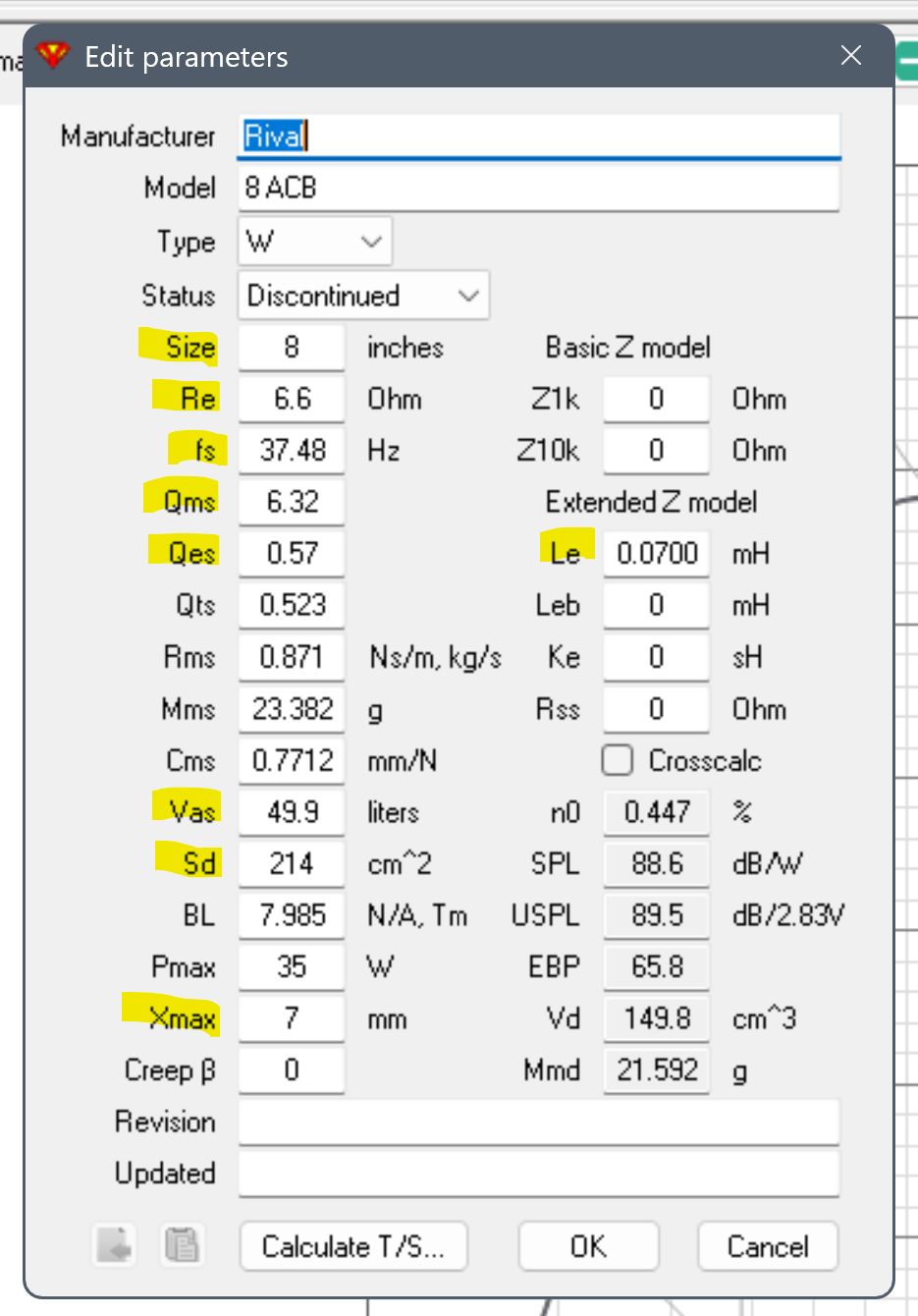918x1316 pixels.
Task: Open the Type dropdown
Action: 314,242
